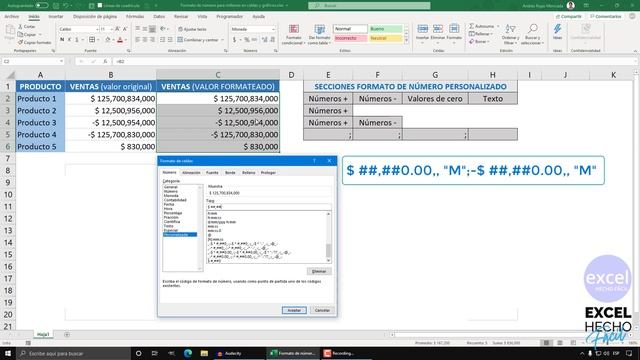Click Aceptar in Formato de celdas dialog
Image resolution: width=640 pixels, height=360 pixels.
[294, 310]
